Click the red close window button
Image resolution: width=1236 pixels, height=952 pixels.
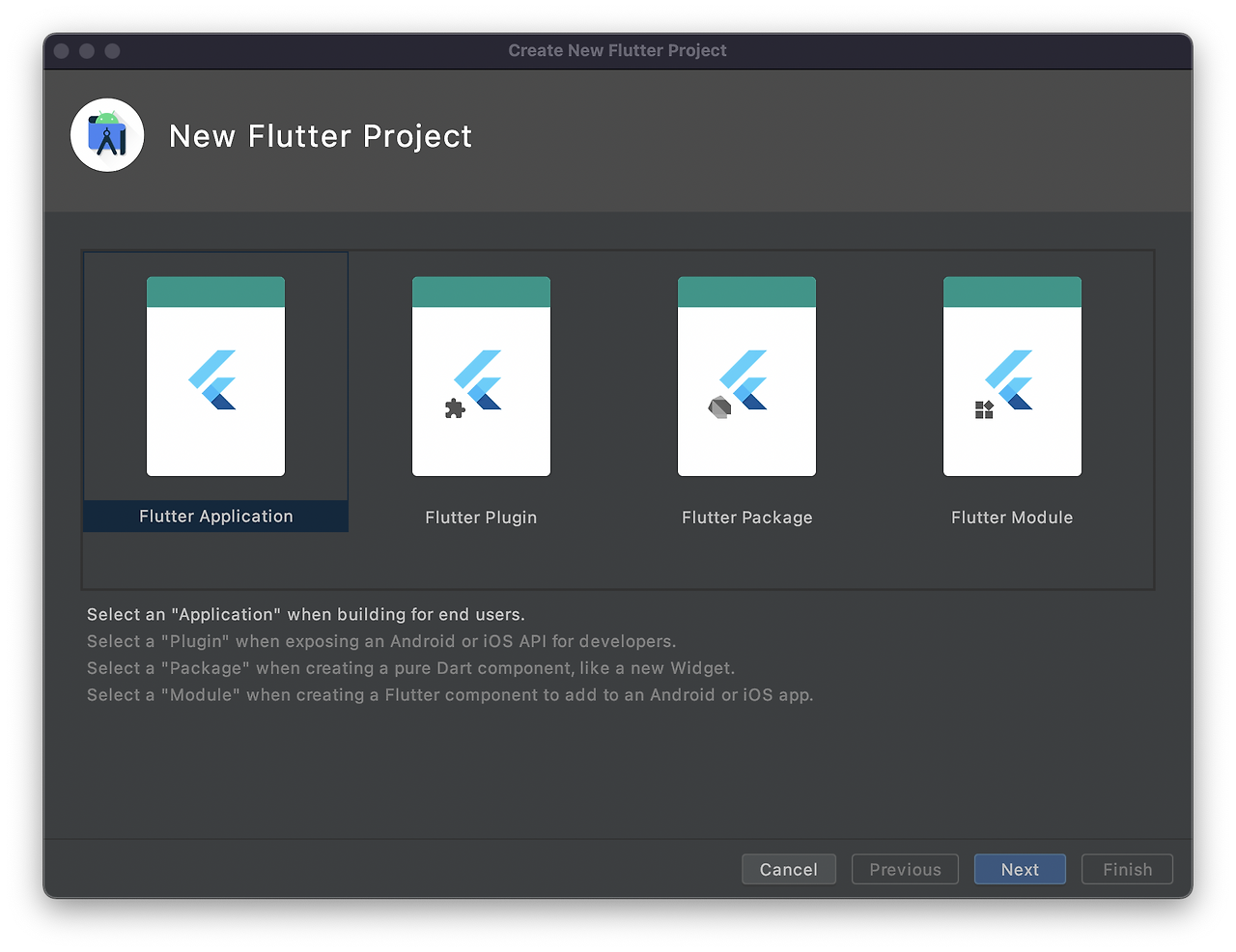tap(62, 50)
